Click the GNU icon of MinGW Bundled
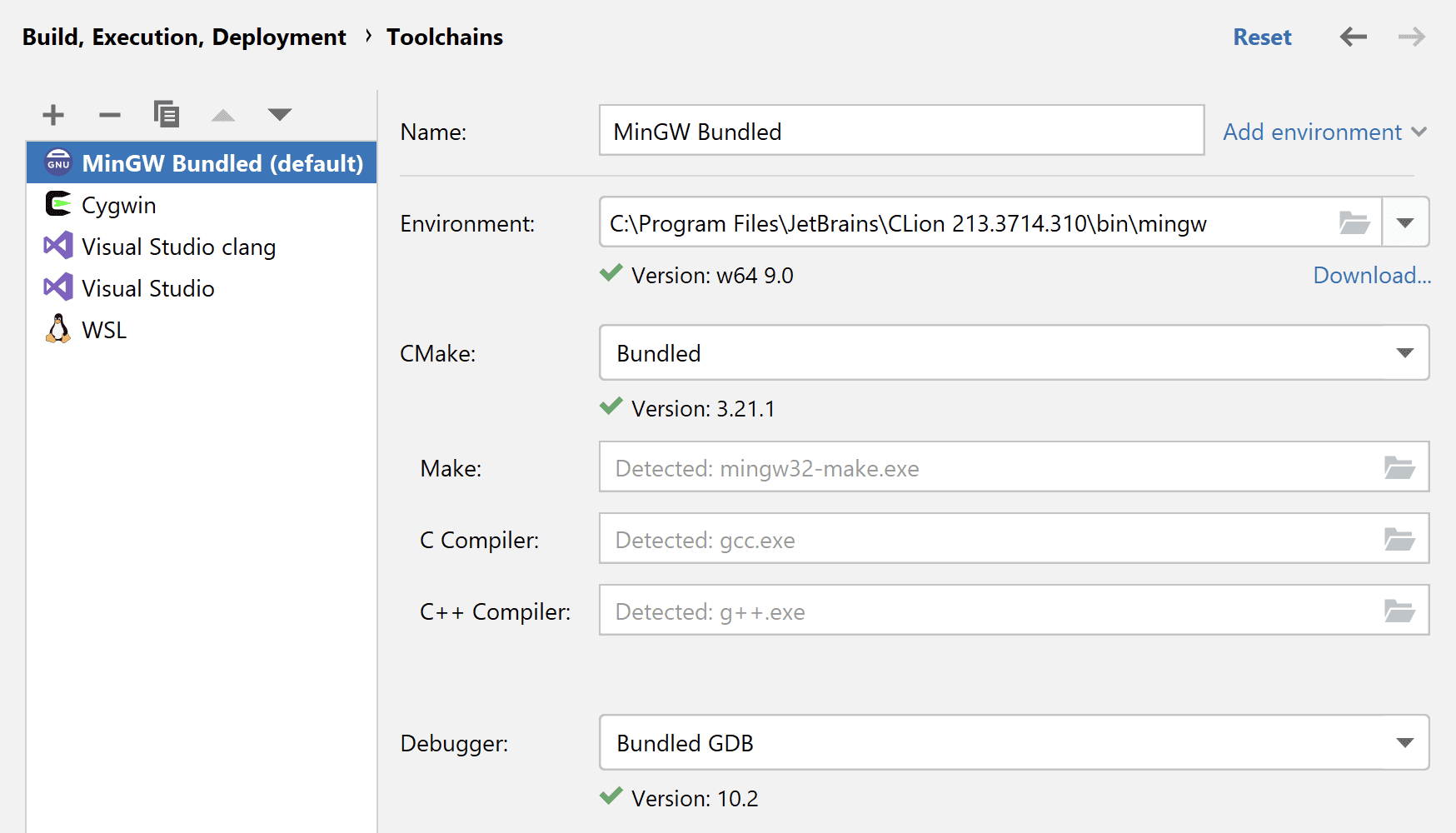This screenshot has height=833, width=1456. (58, 162)
